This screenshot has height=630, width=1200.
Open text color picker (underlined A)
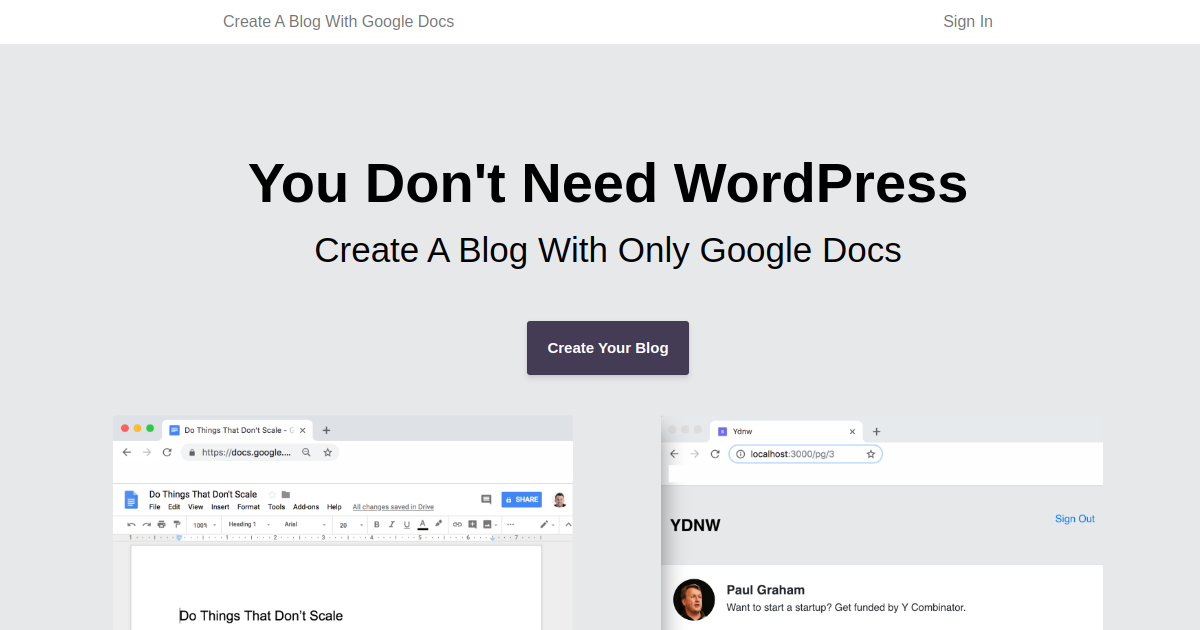[x=422, y=524]
